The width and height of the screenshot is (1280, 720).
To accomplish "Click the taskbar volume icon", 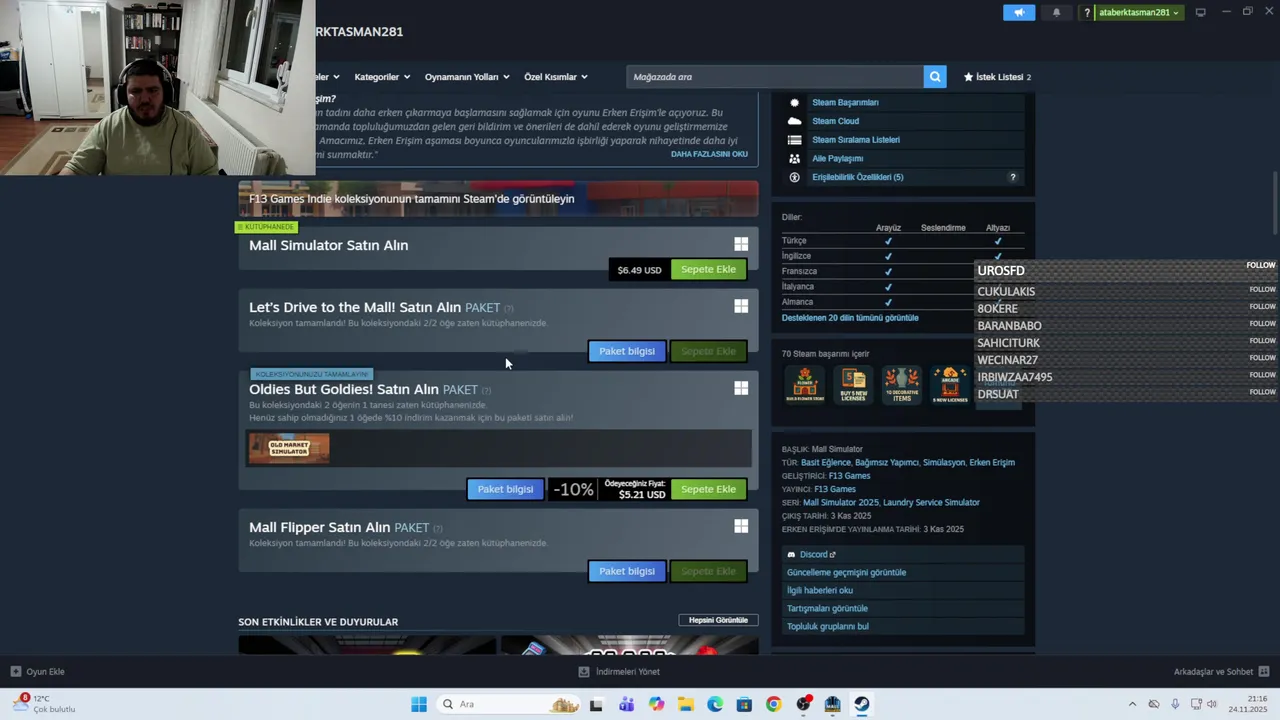I will pyautogui.click(x=1212, y=704).
